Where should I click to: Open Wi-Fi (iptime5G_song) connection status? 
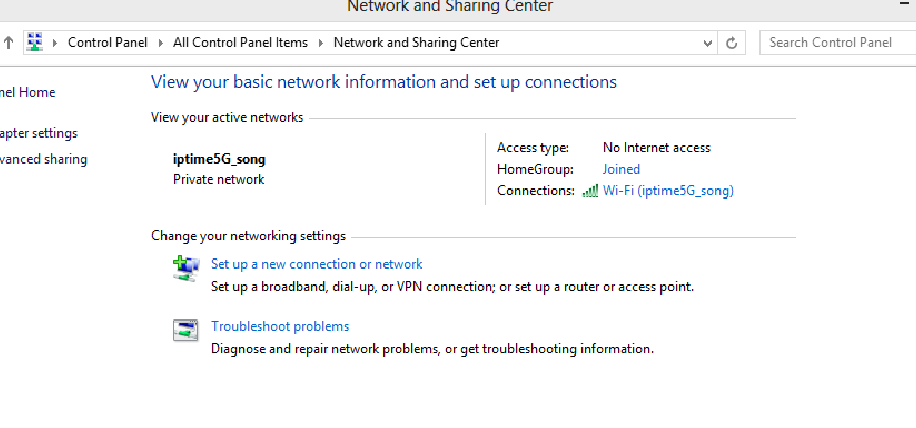[668, 190]
